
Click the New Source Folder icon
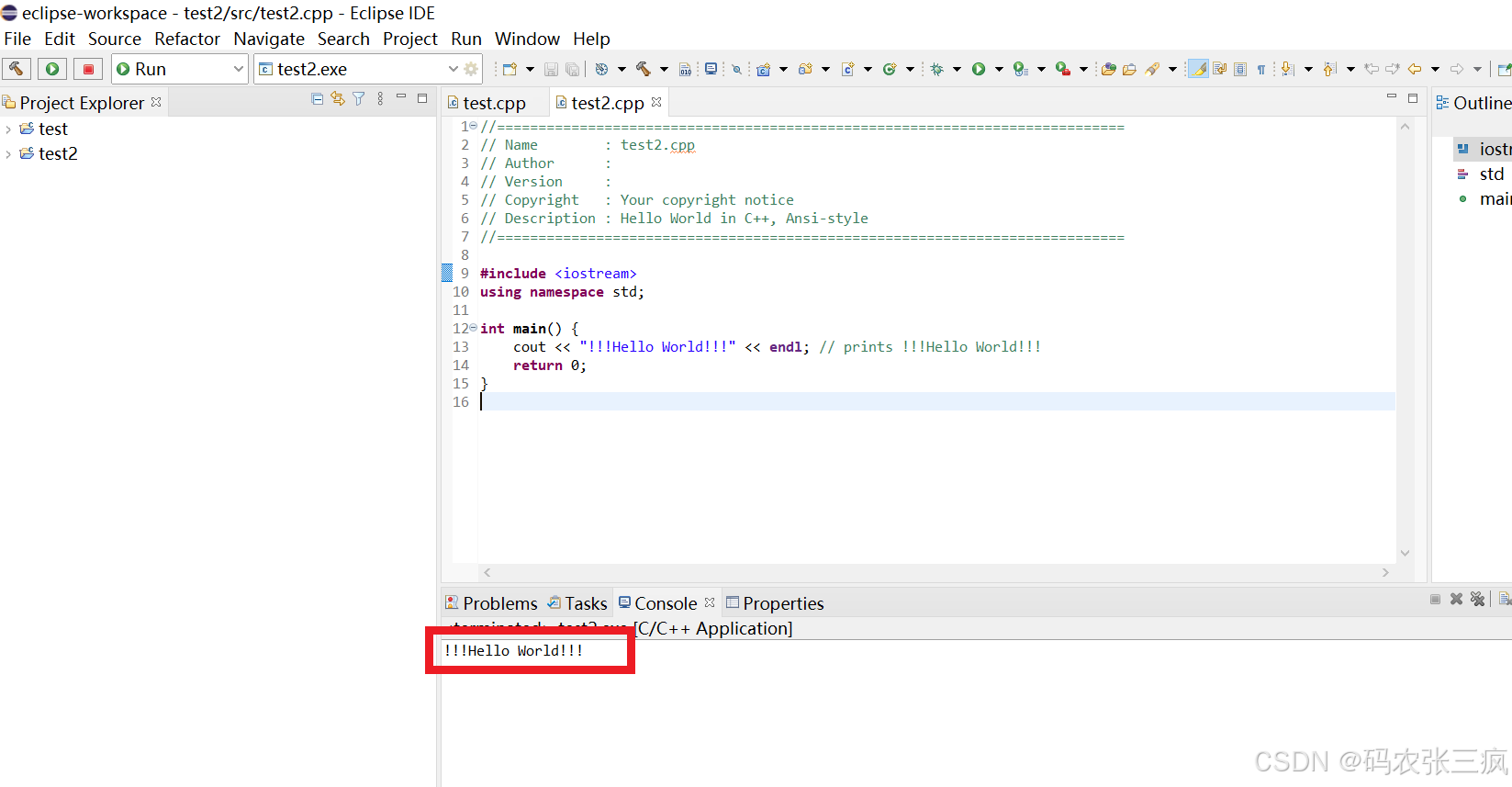(x=805, y=69)
